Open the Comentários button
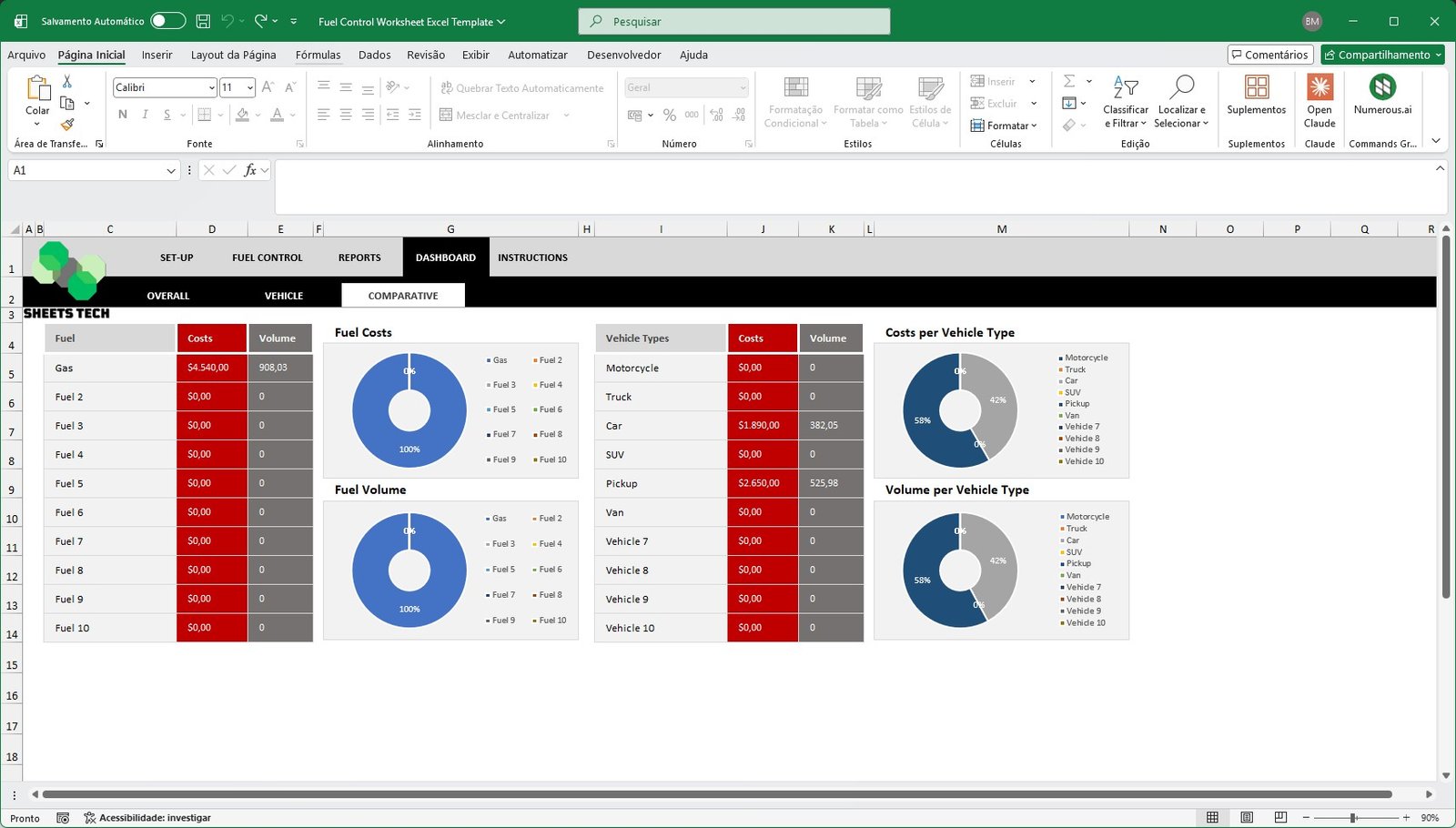The image size is (1456, 828). coord(1269,55)
